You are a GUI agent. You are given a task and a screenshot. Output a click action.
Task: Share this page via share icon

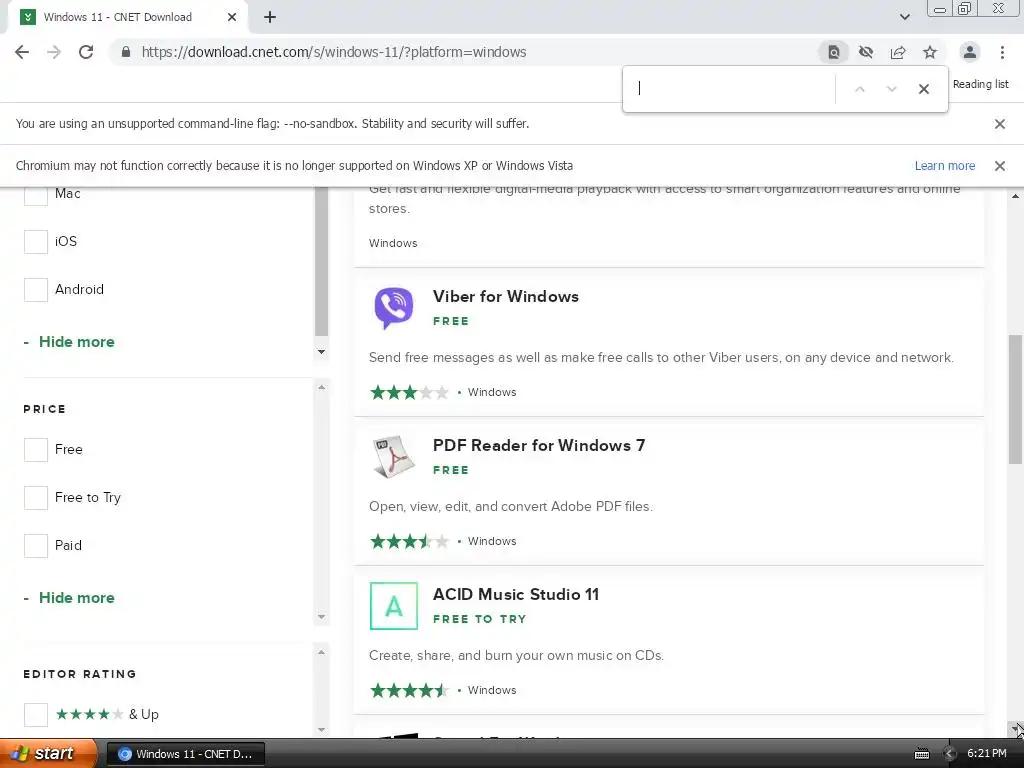898,52
